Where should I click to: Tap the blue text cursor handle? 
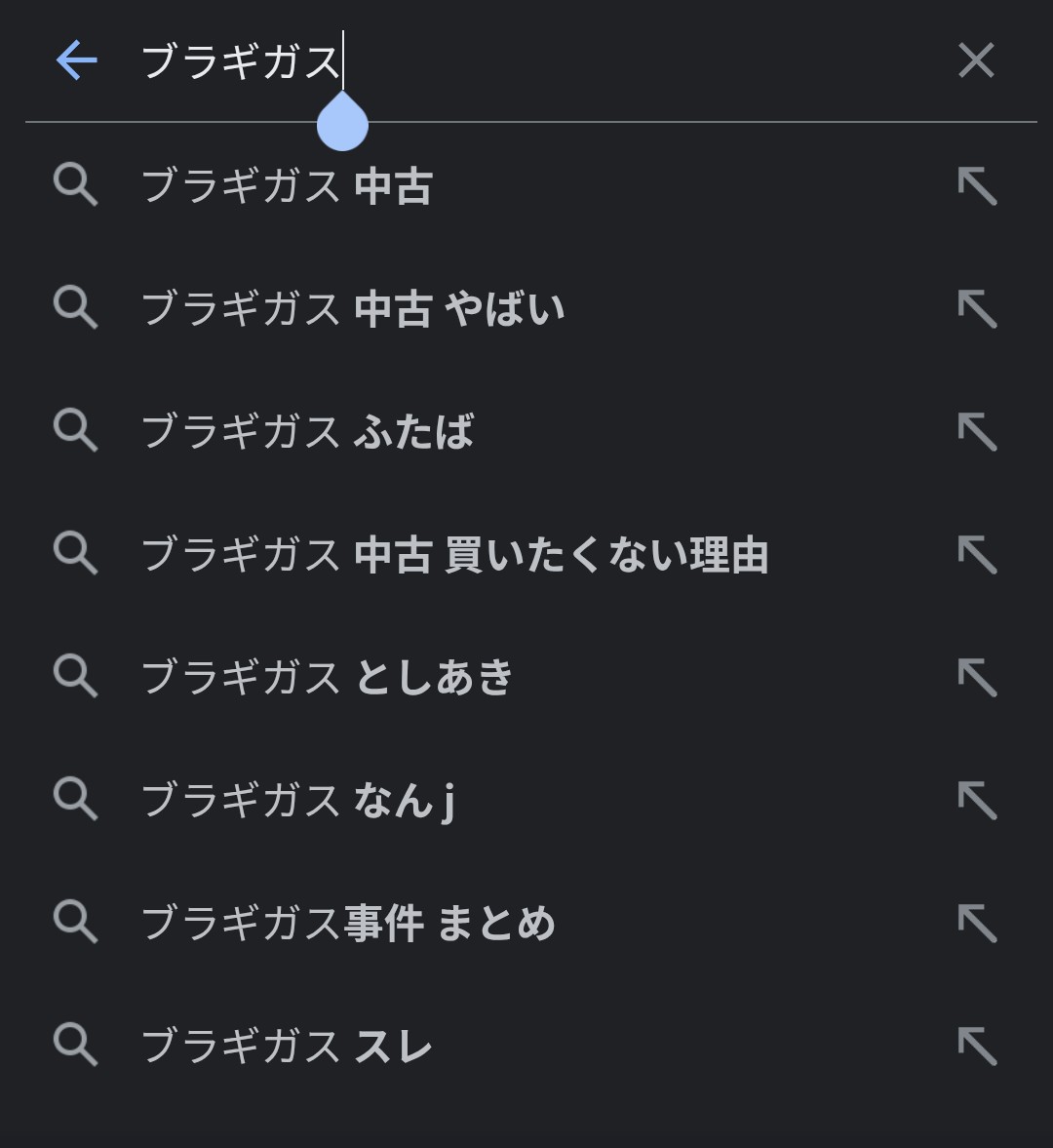tap(342, 124)
